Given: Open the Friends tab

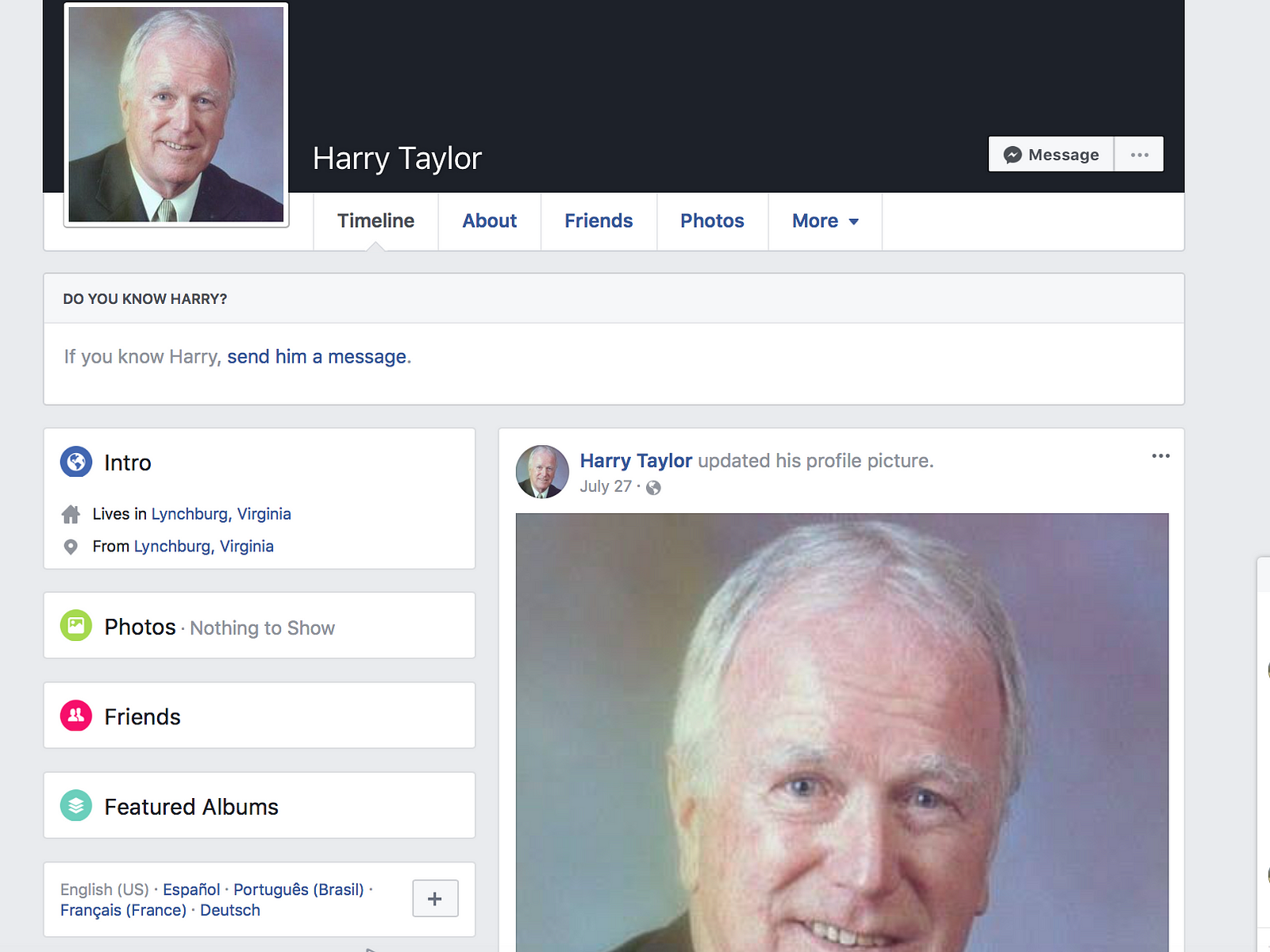Looking at the screenshot, I should (x=598, y=221).
